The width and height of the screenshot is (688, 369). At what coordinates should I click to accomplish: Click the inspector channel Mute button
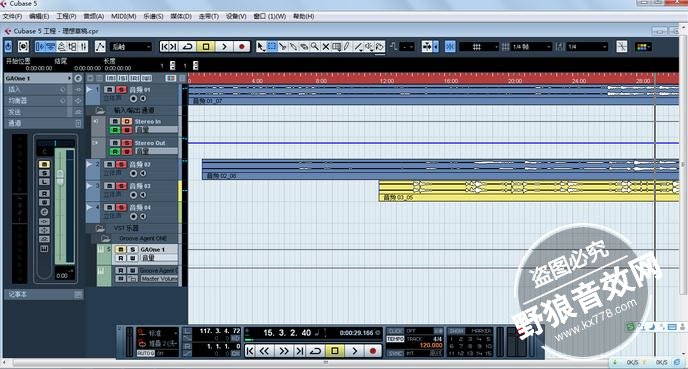44,165
